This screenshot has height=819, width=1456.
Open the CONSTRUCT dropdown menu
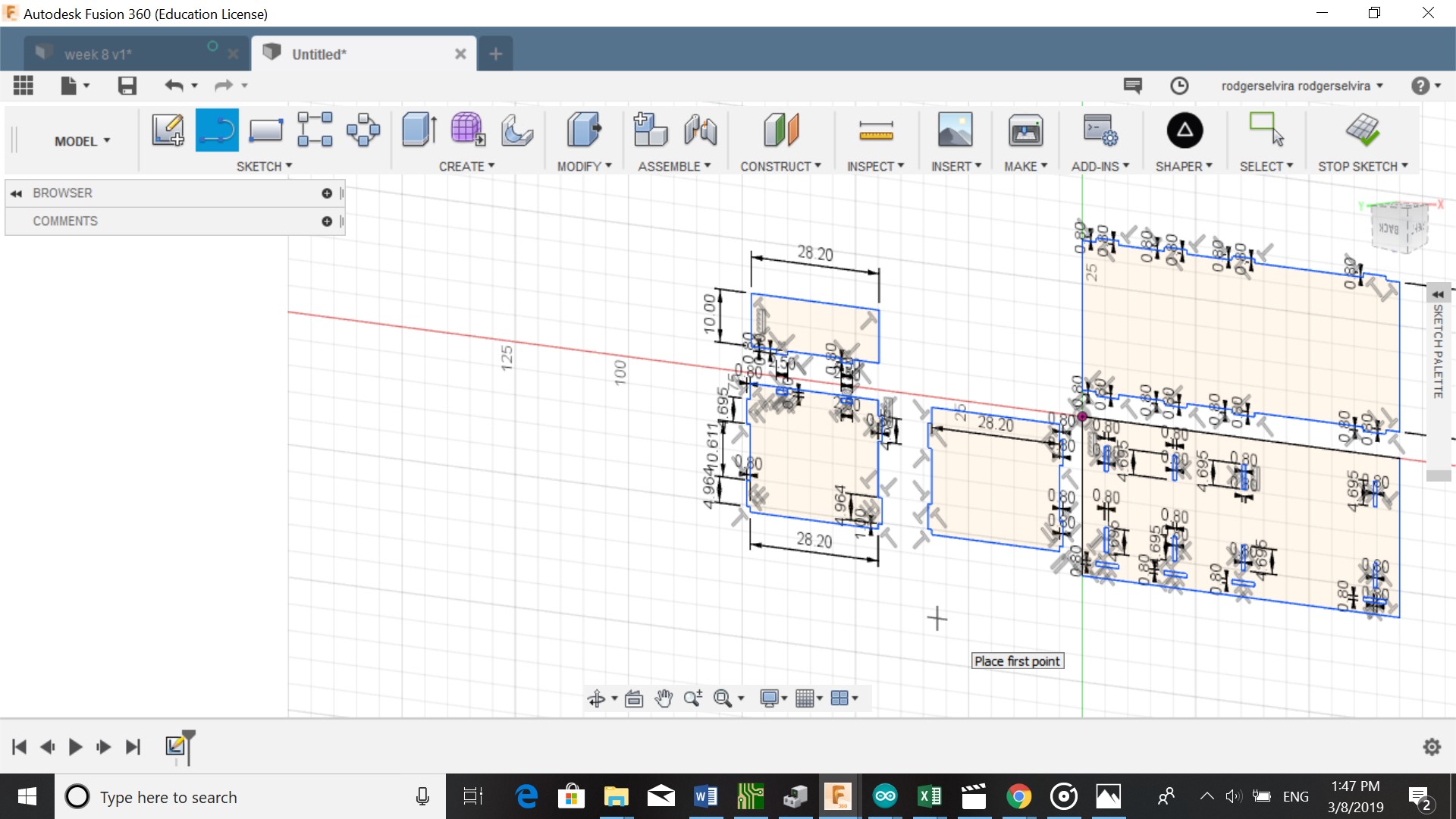coord(780,166)
